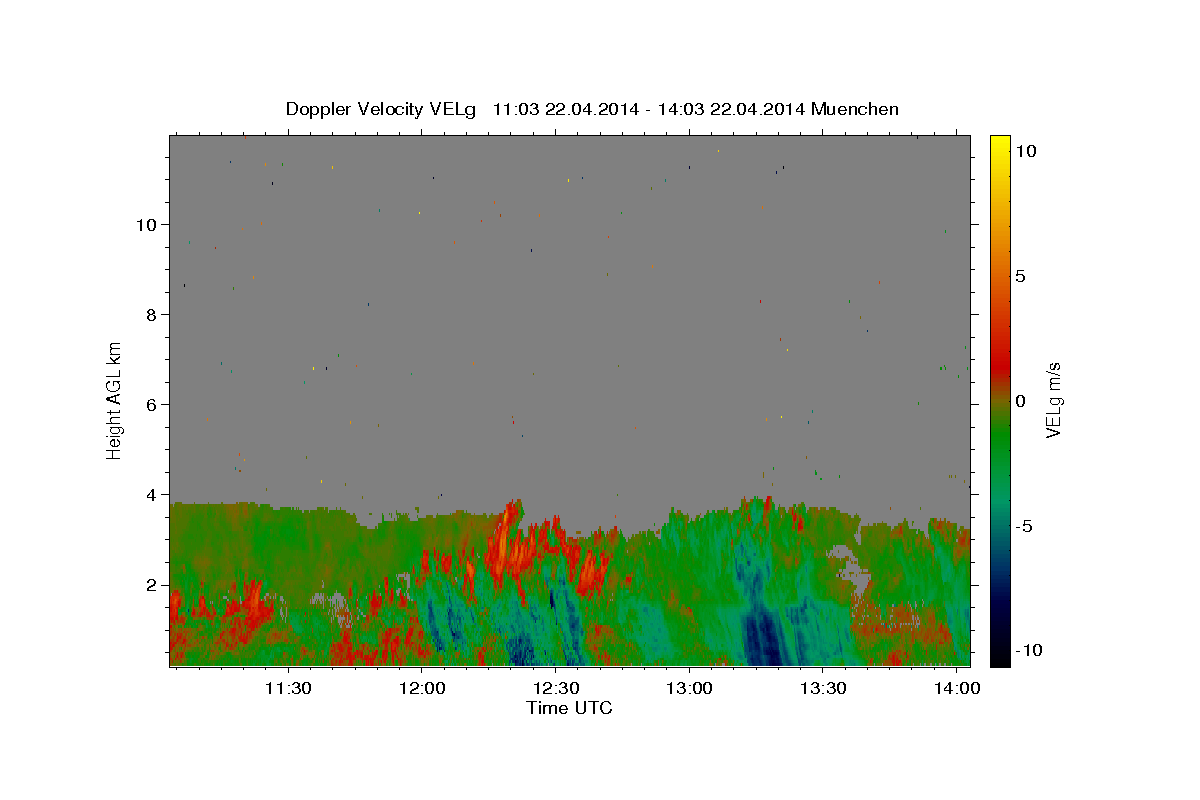Click the colorbar label -10
This screenshot has height=800, width=1200.
point(1028,650)
